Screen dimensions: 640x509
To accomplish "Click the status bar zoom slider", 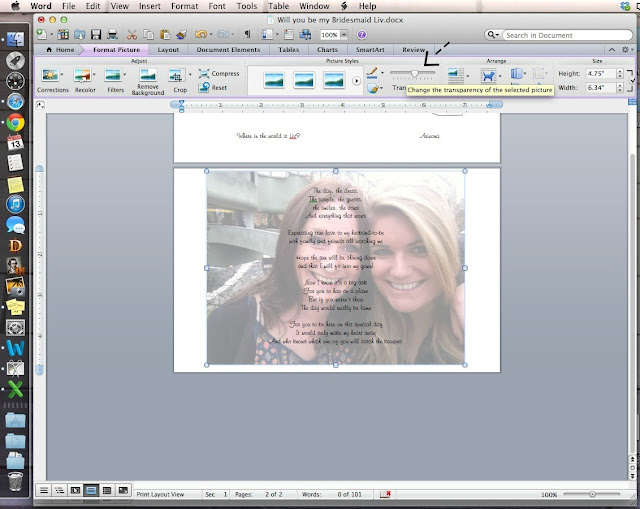I will pyautogui.click(x=592, y=494).
